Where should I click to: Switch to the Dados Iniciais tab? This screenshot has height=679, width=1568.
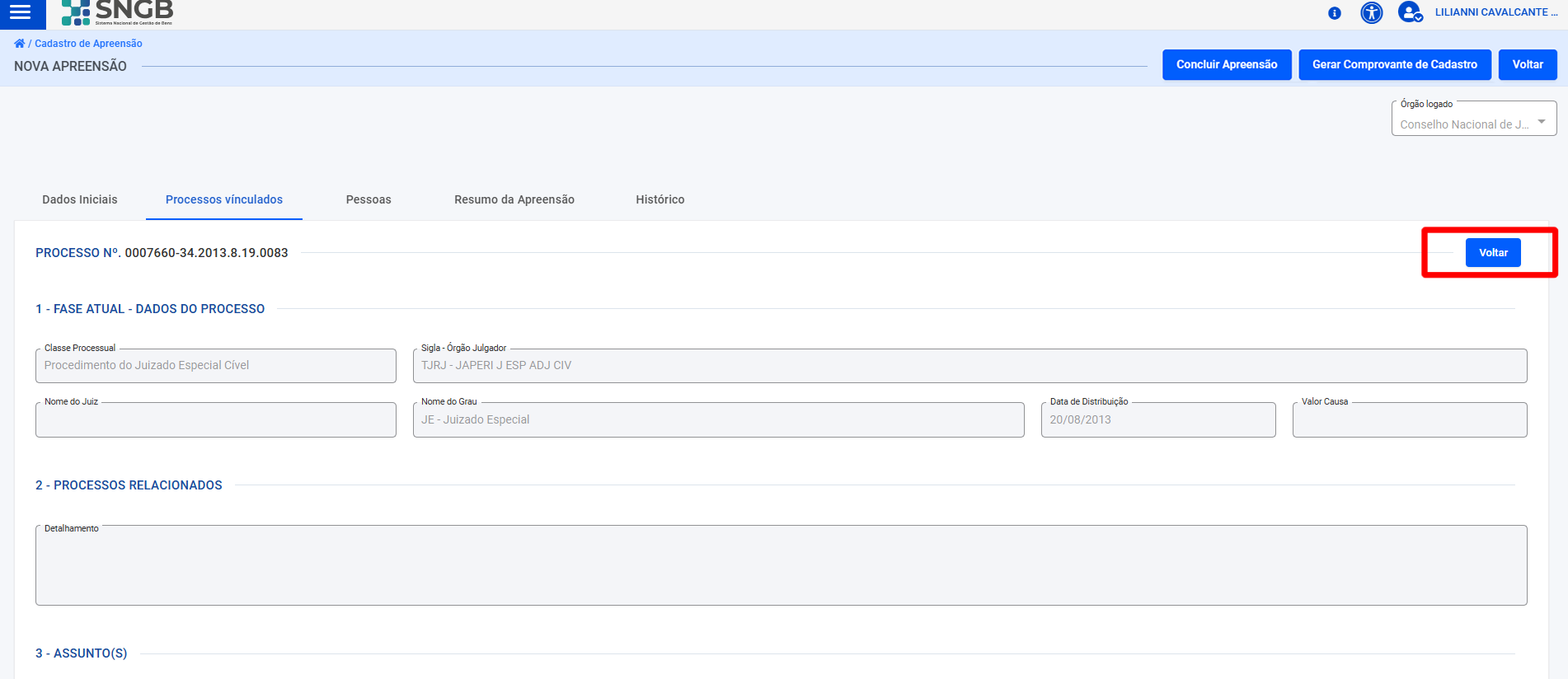pyautogui.click(x=80, y=199)
